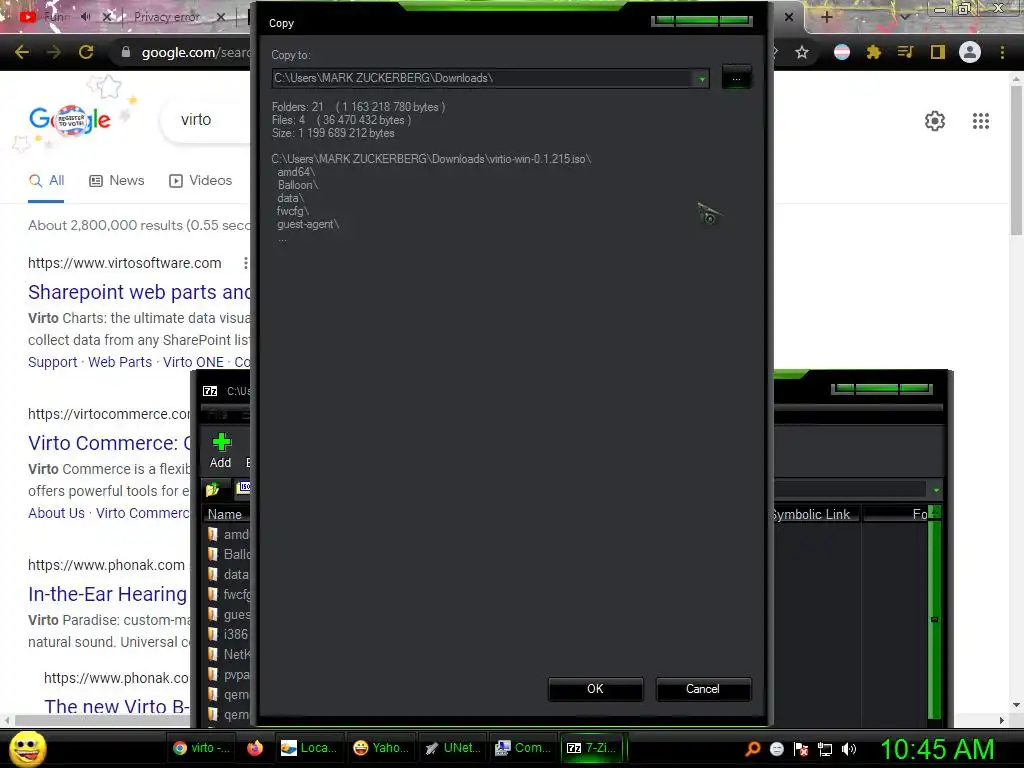Click the Add plus icon in 7-Zip
The width and height of the screenshot is (1024, 768).
[221, 443]
